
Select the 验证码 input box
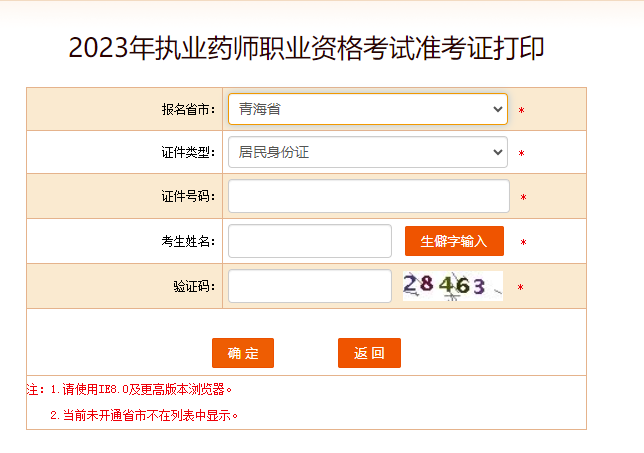coord(310,286)
